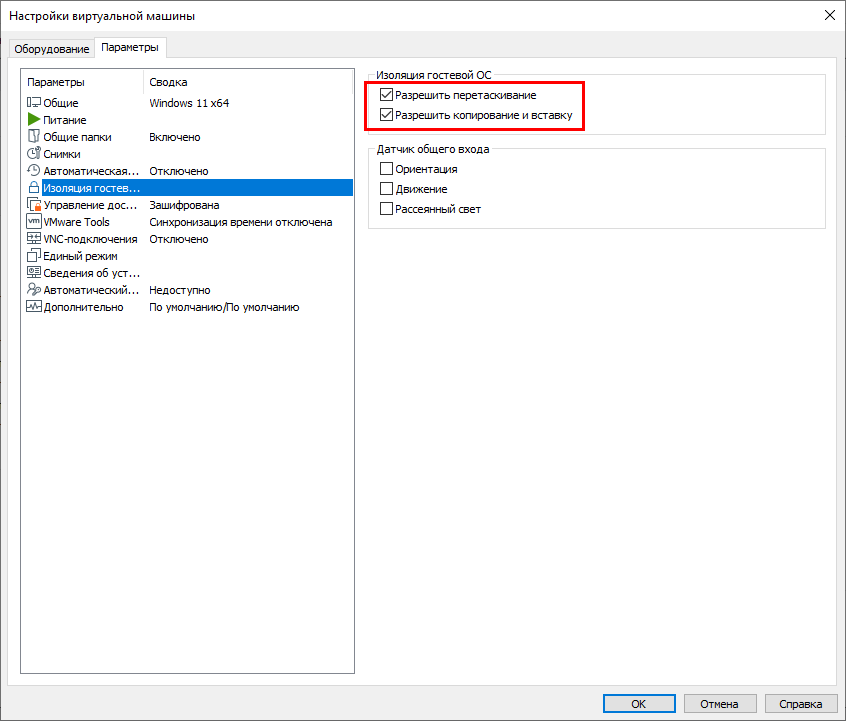Click the Автоматический… user icon
This screenshot has height=721, width=846.
tap(33, 289)
